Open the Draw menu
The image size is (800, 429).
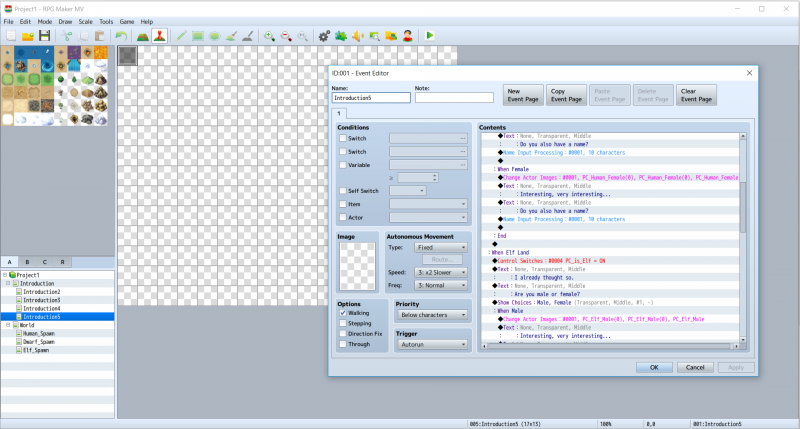coord(65,22)
